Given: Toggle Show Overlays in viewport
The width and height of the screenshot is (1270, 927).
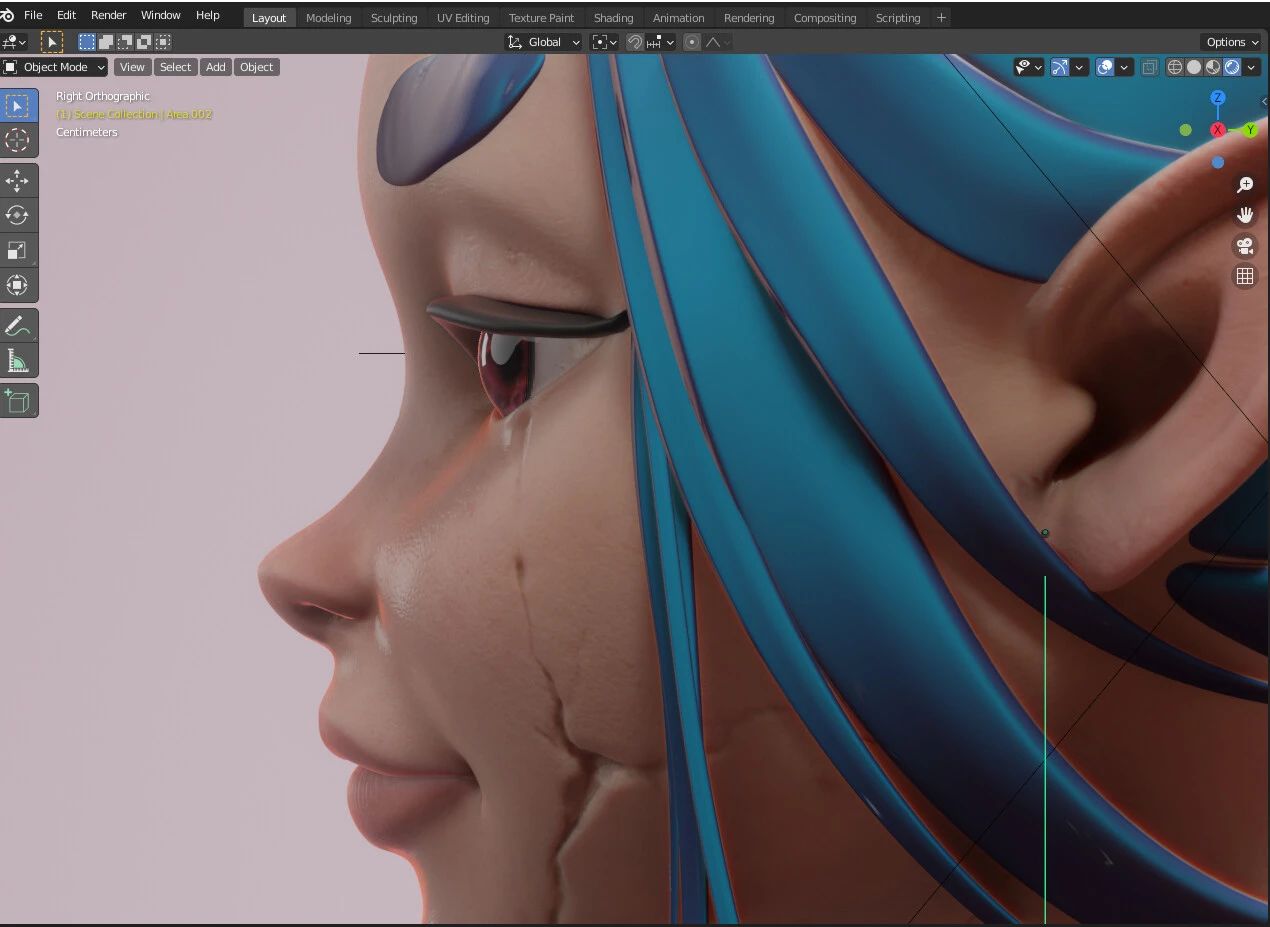Looking at the screenshot, I should [x=1105, y=67].
